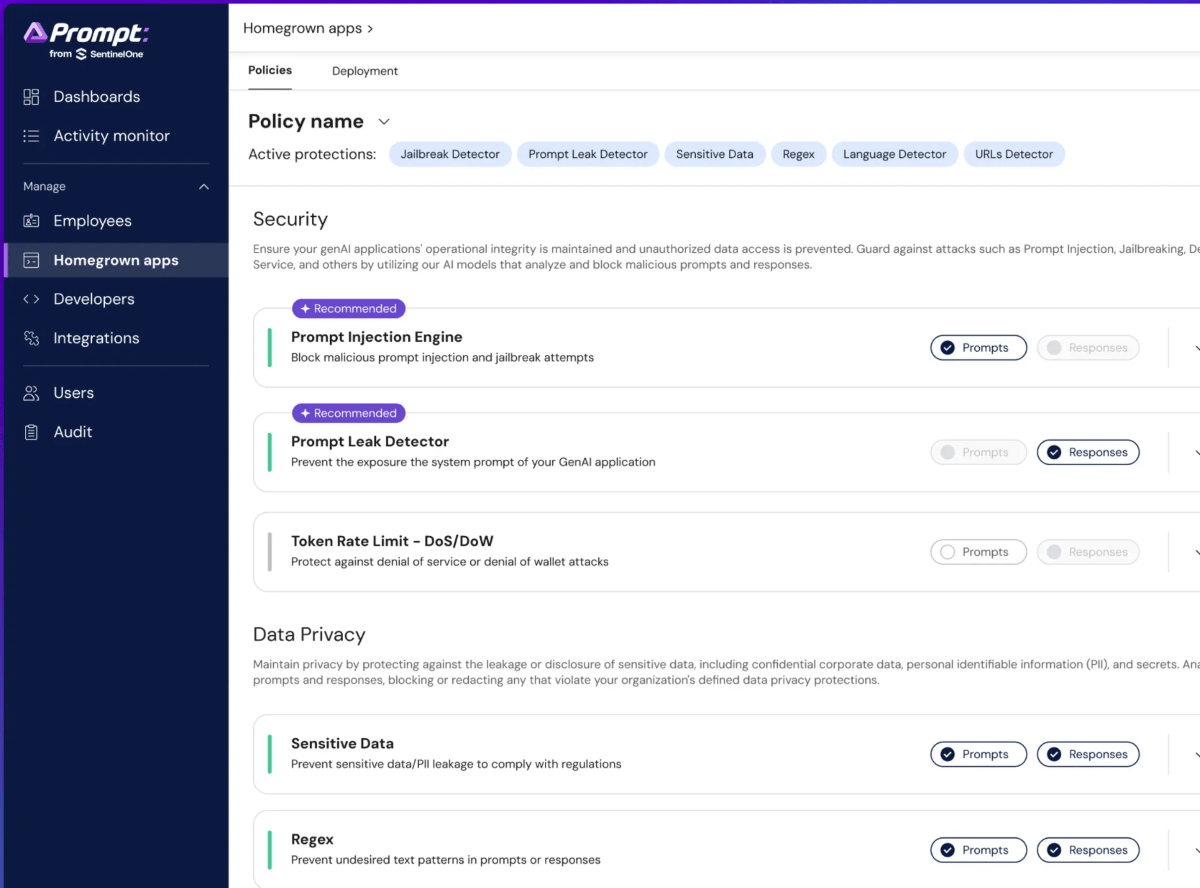1200x888 pixels.
Task: Enable Prompts for Token Rate Limit
Action: (x=978, y=552)
